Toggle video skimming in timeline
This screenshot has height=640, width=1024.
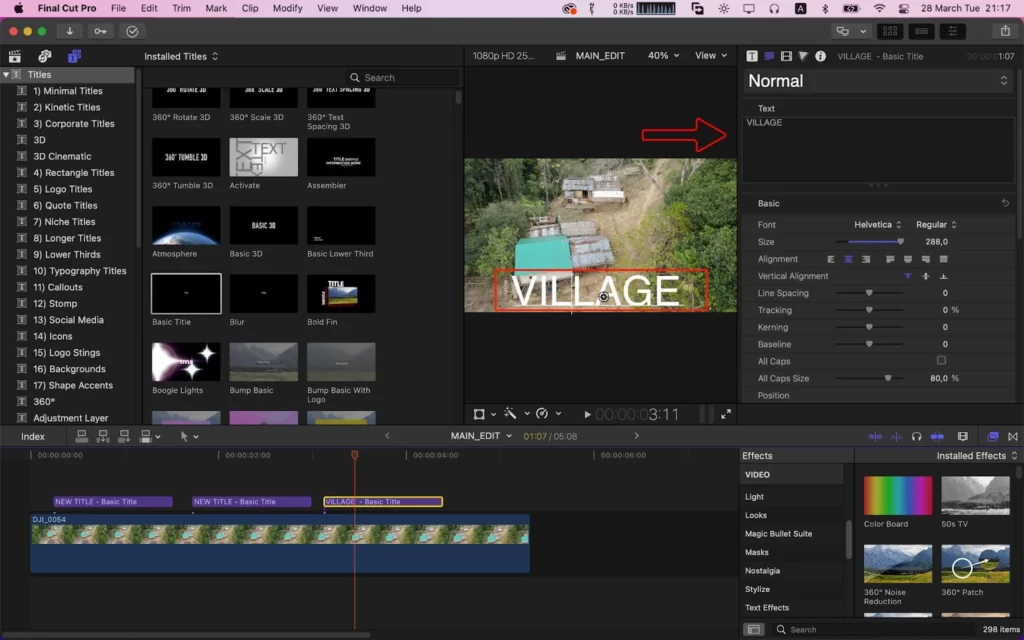pos(875,436)
